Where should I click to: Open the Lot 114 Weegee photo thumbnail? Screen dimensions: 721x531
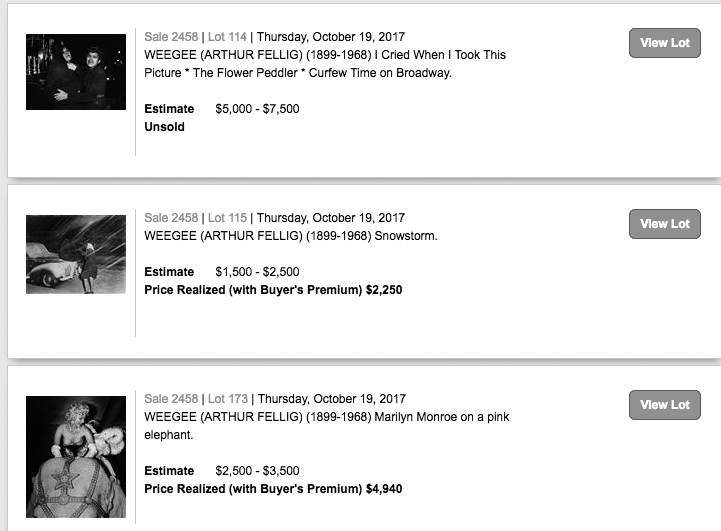[x=76, y=72]
